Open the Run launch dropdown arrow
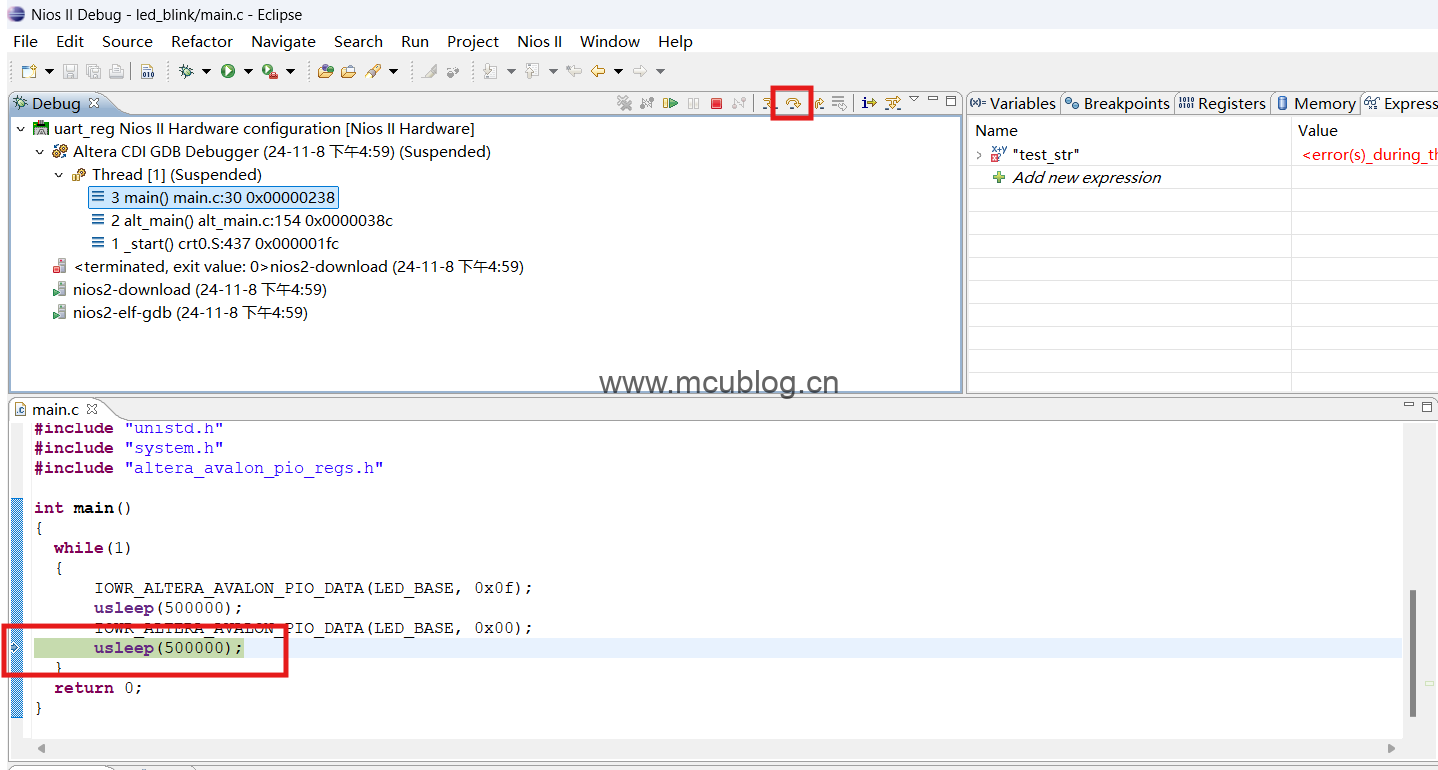 (248, 71)
